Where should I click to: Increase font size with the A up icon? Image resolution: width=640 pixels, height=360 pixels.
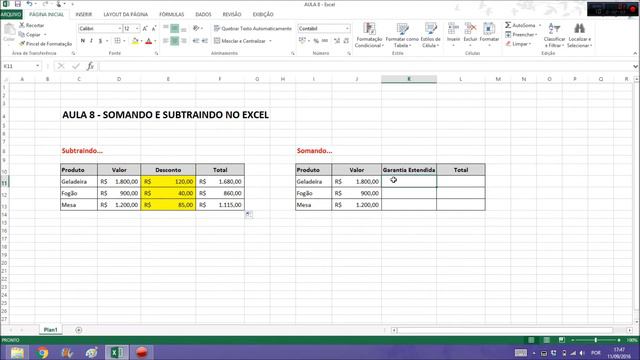coord(145,29)
